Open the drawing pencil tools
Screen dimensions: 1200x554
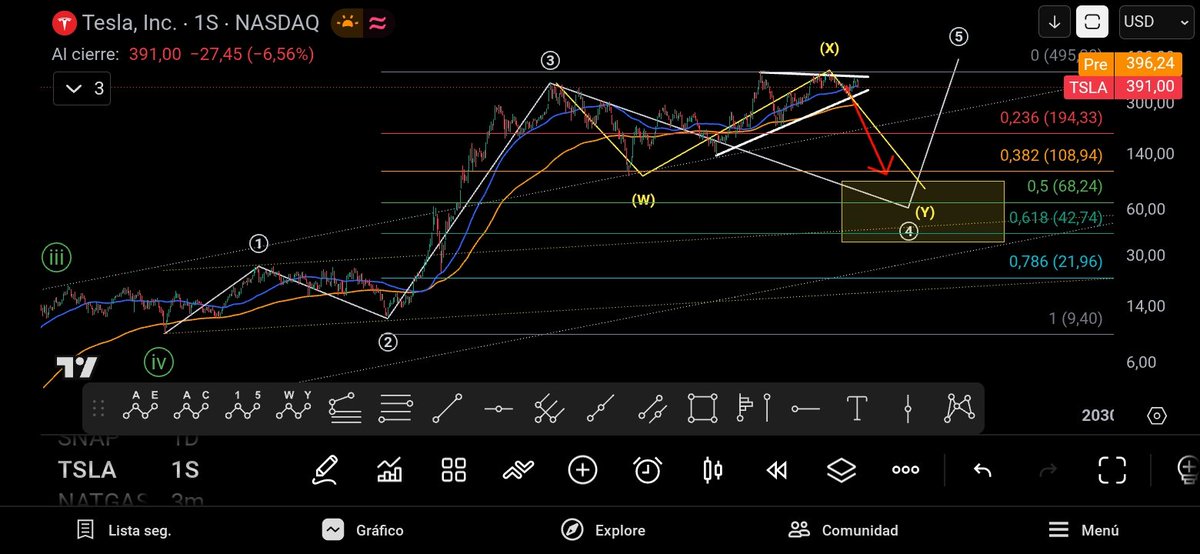point(324,469)
